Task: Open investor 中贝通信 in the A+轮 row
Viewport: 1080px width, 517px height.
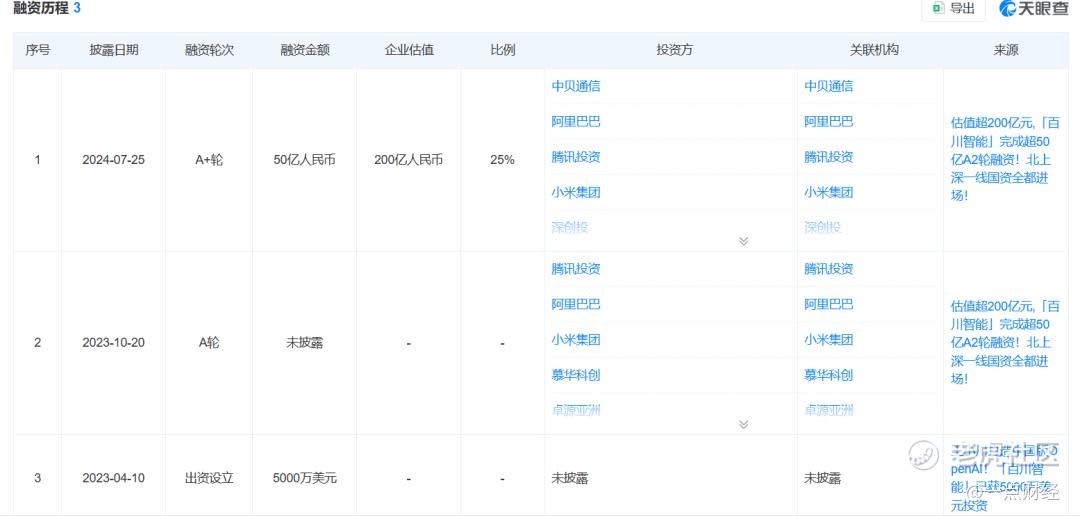Action: coord(576,86)
